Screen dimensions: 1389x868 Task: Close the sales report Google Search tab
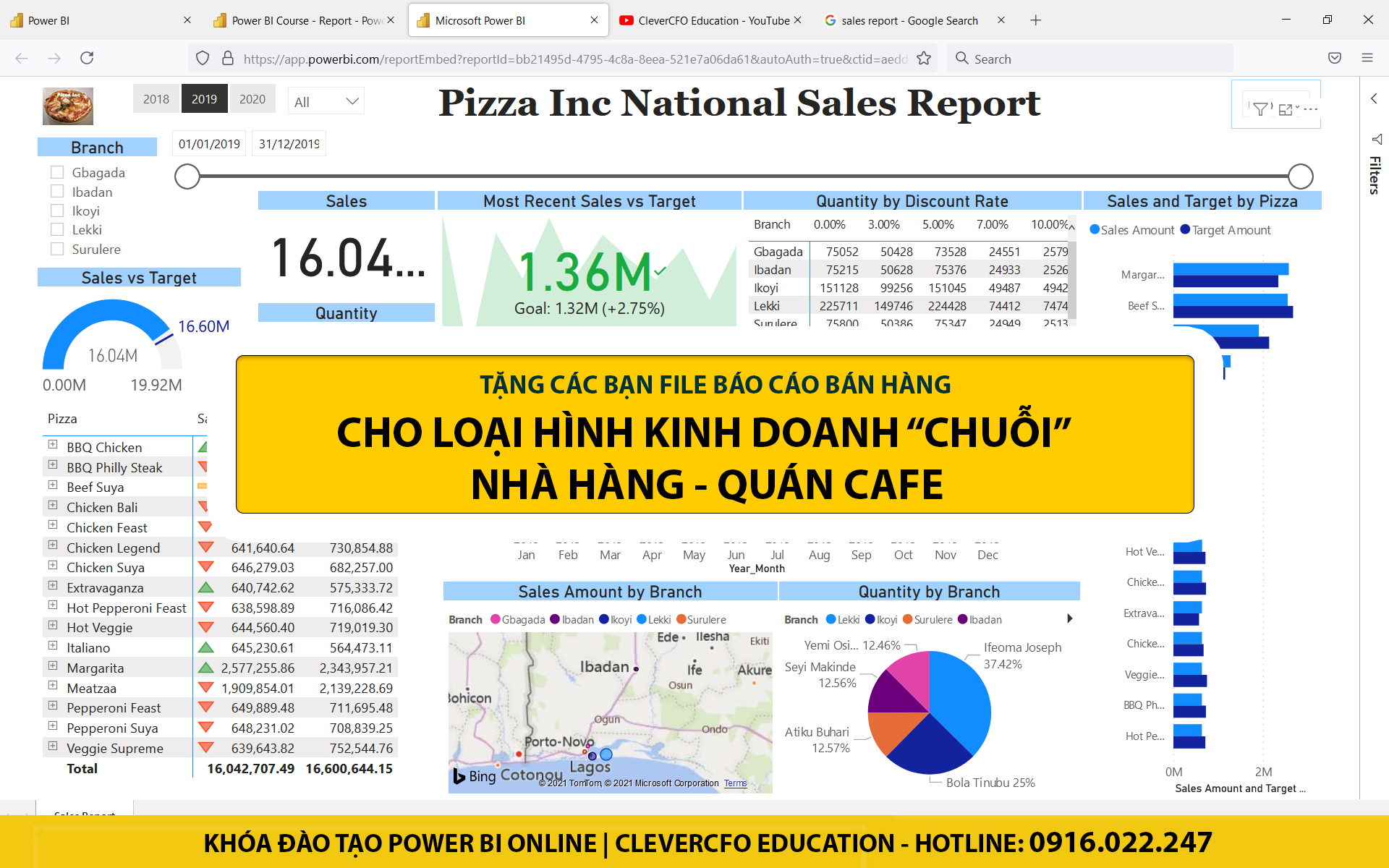(1001, 20)
